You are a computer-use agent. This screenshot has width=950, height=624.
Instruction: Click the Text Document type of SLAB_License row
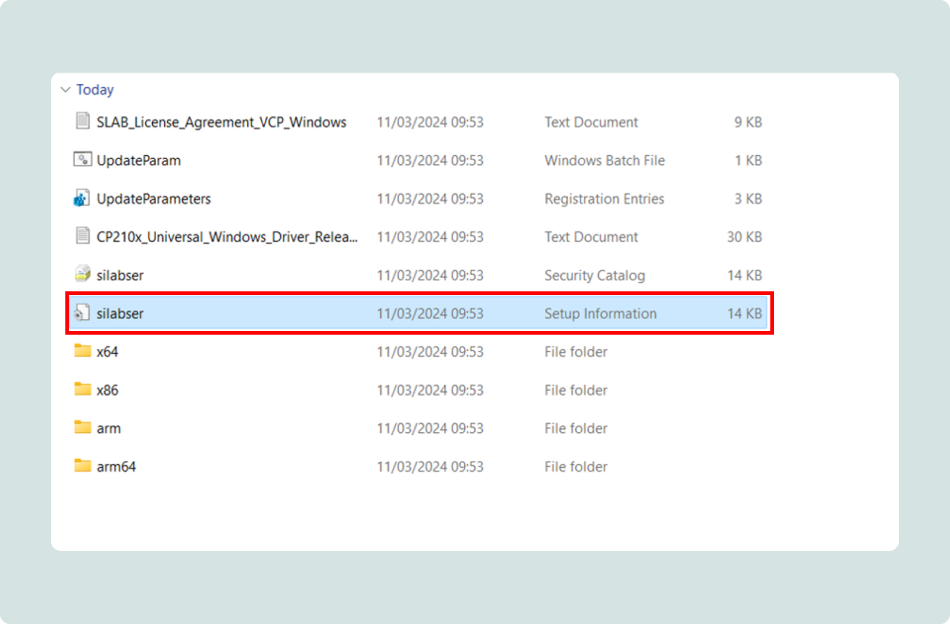click(x=591, y=122)
